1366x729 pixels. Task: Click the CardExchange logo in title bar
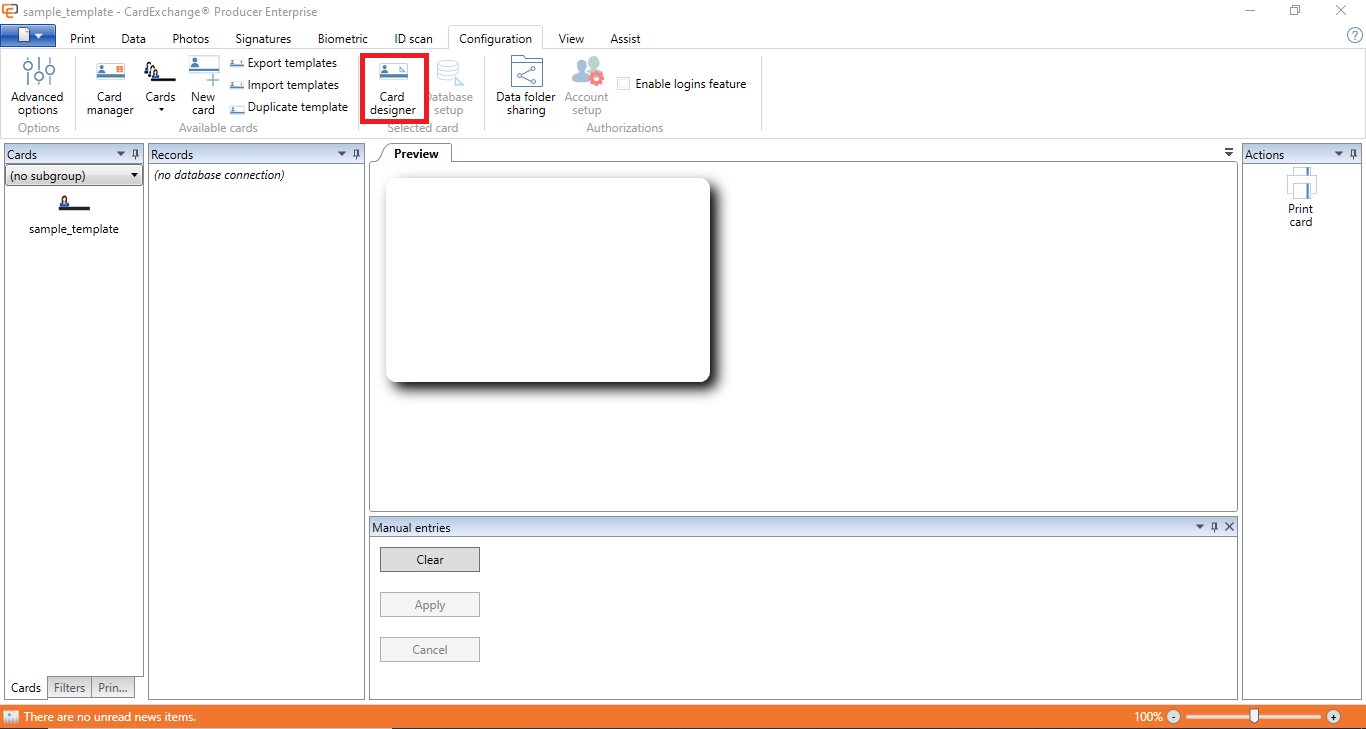pos(10,11)
